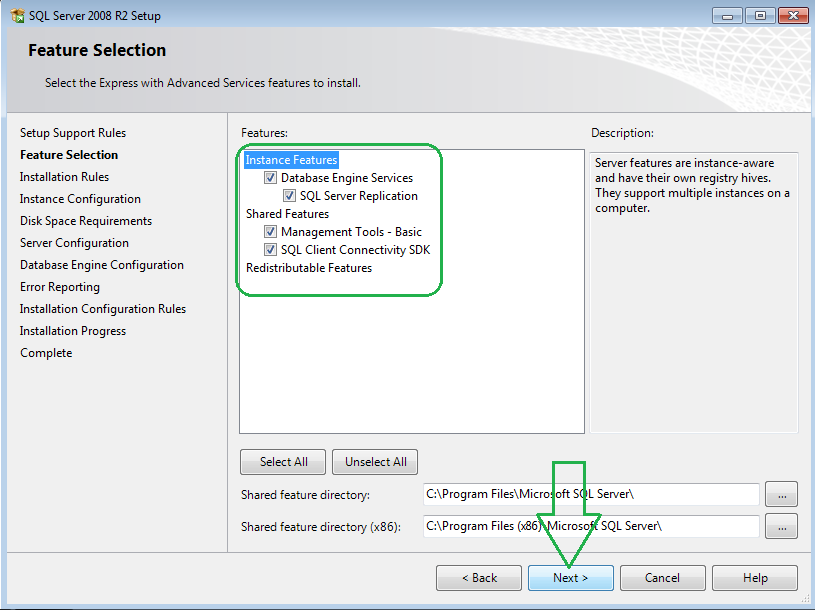The width and height of the screenshot is (815, 610).
Task: Click the Disk Space Requirements step
Action: pos(86,221)
